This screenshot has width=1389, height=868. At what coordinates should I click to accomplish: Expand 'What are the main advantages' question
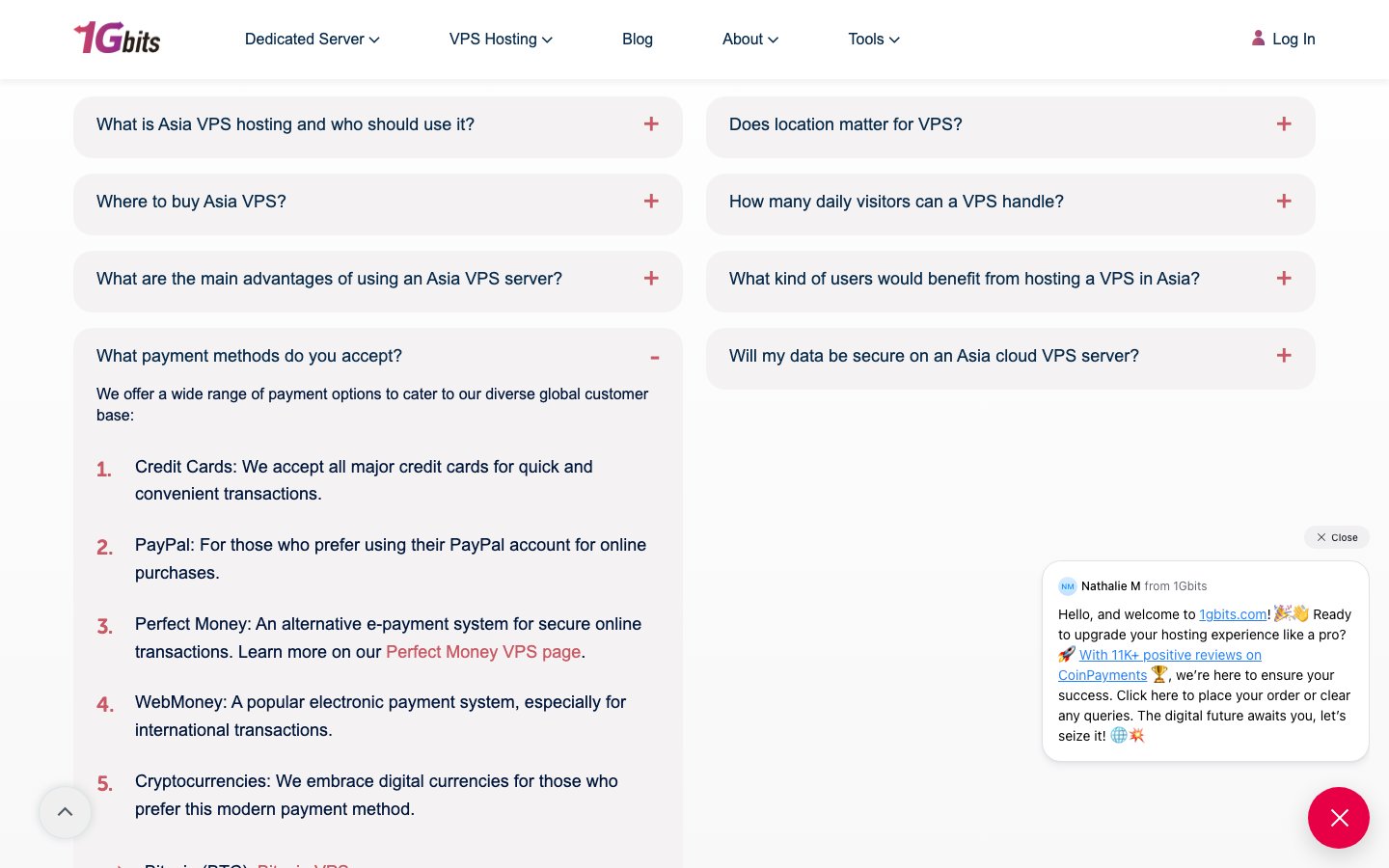[378, 279]
